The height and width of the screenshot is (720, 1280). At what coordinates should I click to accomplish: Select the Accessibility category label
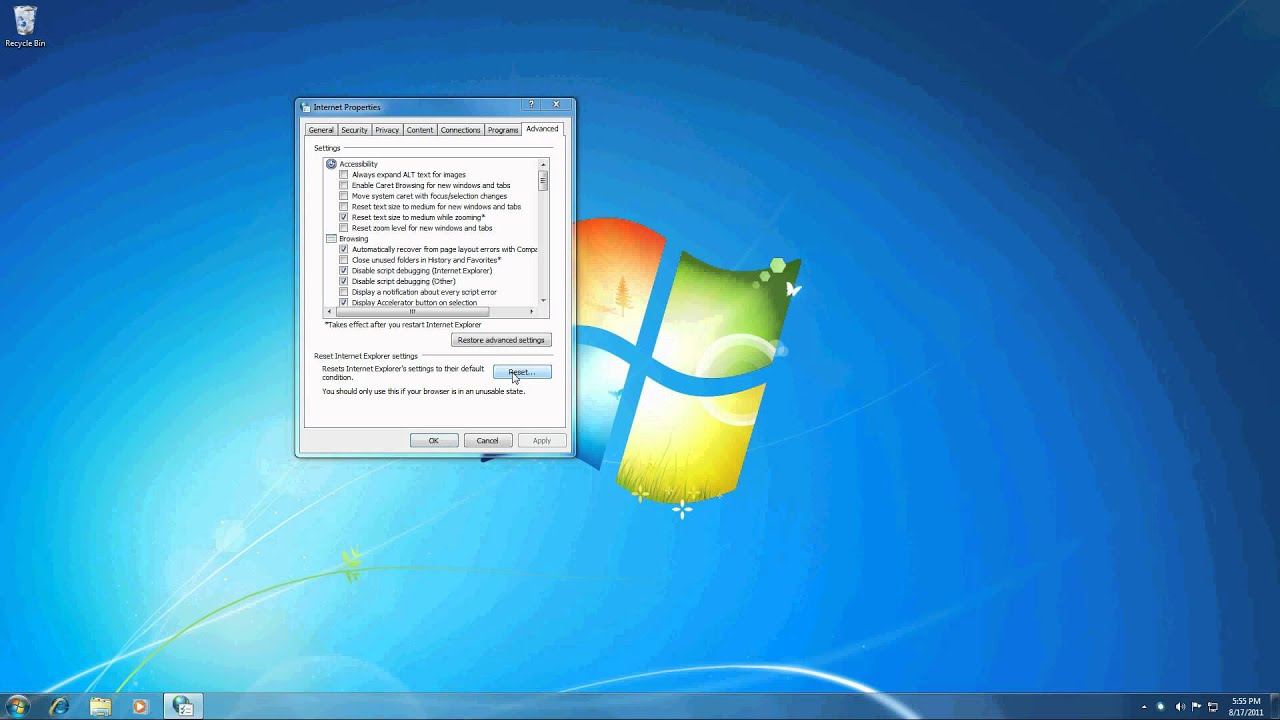point(358,164)
